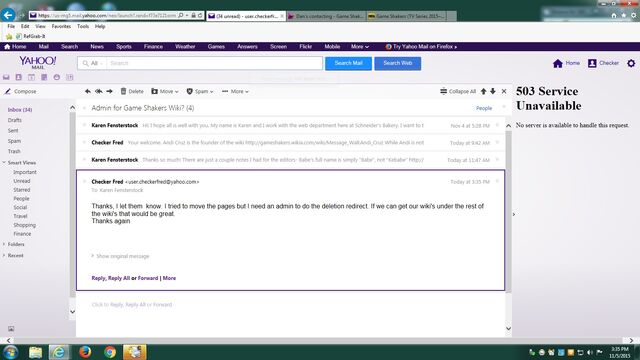Open the Mail icon under Yahoo logo
The image size is (640, 360).
click(6, 77)
